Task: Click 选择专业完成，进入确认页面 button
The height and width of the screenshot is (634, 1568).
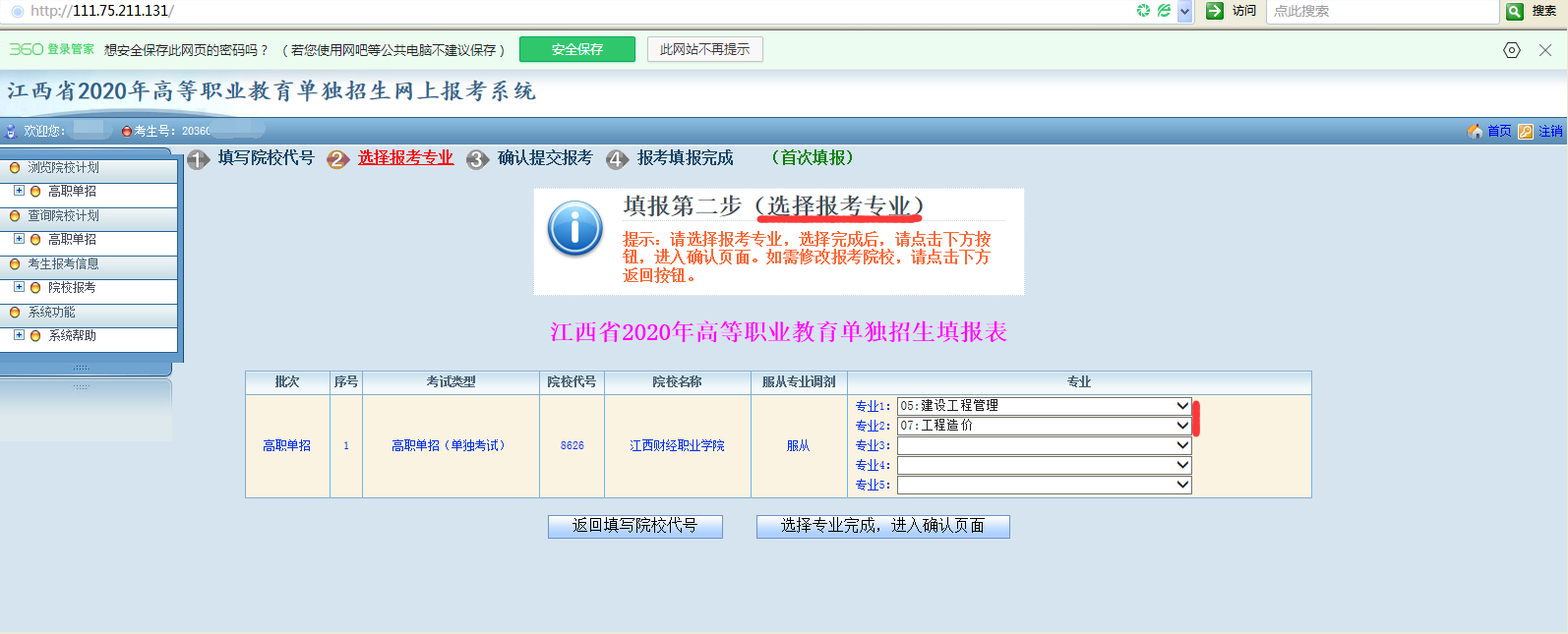Action: click(882, 526)
